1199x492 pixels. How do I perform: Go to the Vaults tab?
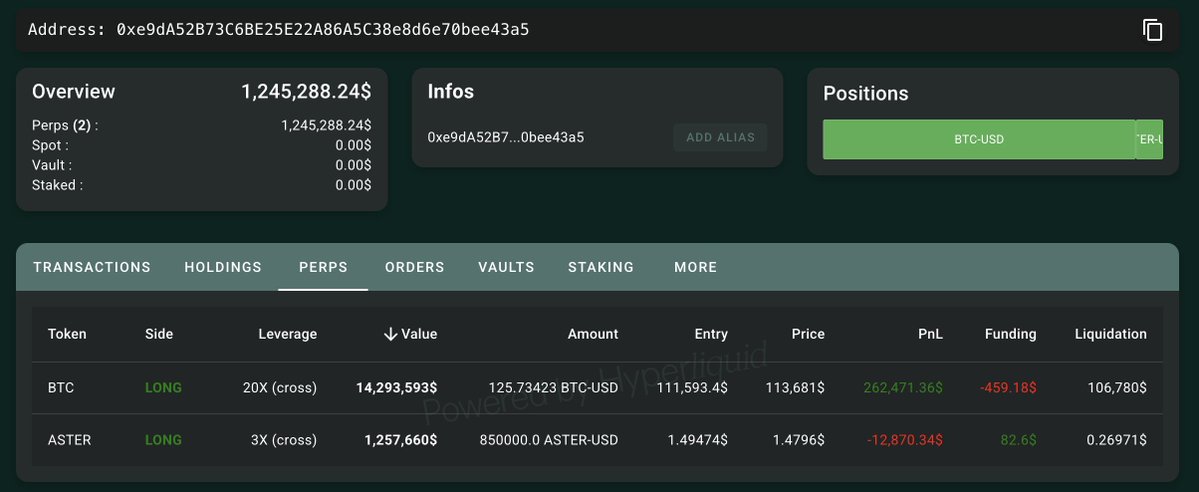tap(506, 267)
